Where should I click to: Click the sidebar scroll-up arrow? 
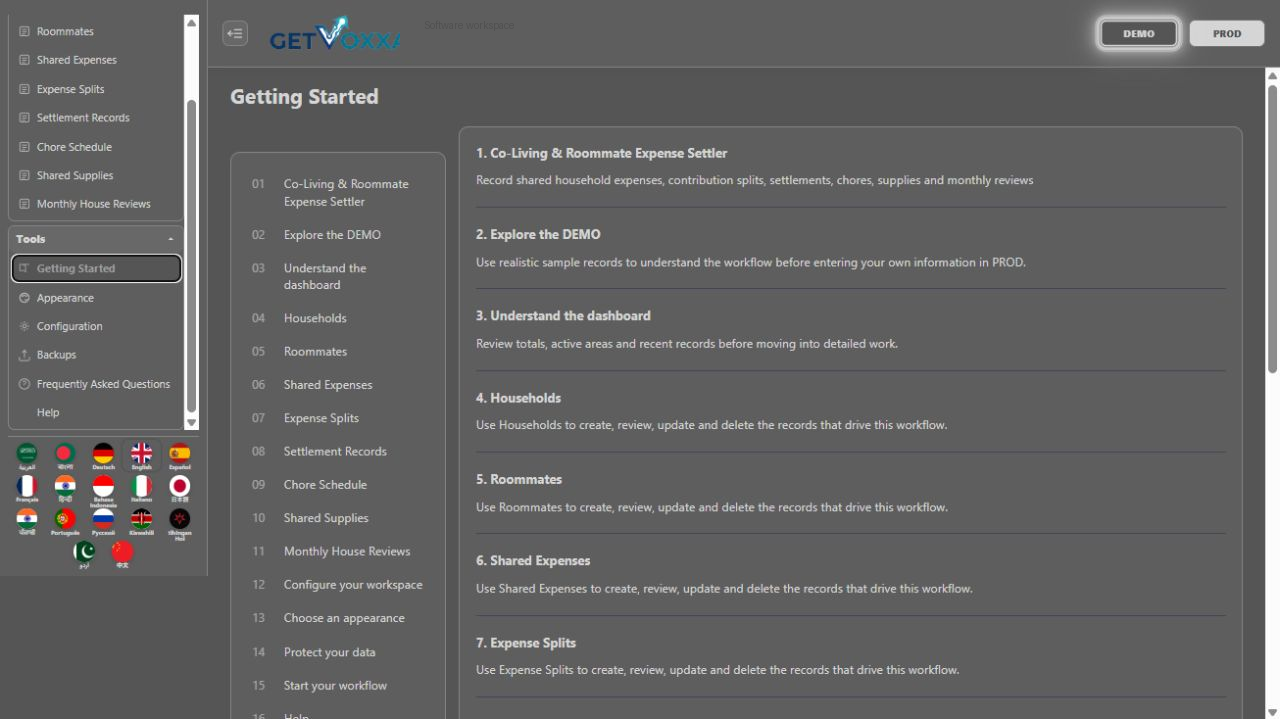[x=192, y=21]
